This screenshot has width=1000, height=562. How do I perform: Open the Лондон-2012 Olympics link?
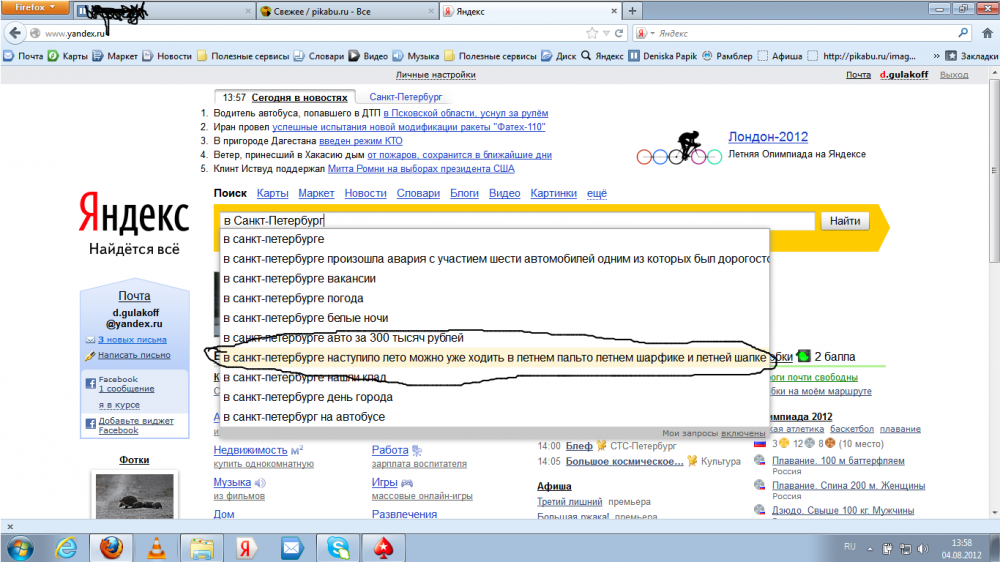768,137
